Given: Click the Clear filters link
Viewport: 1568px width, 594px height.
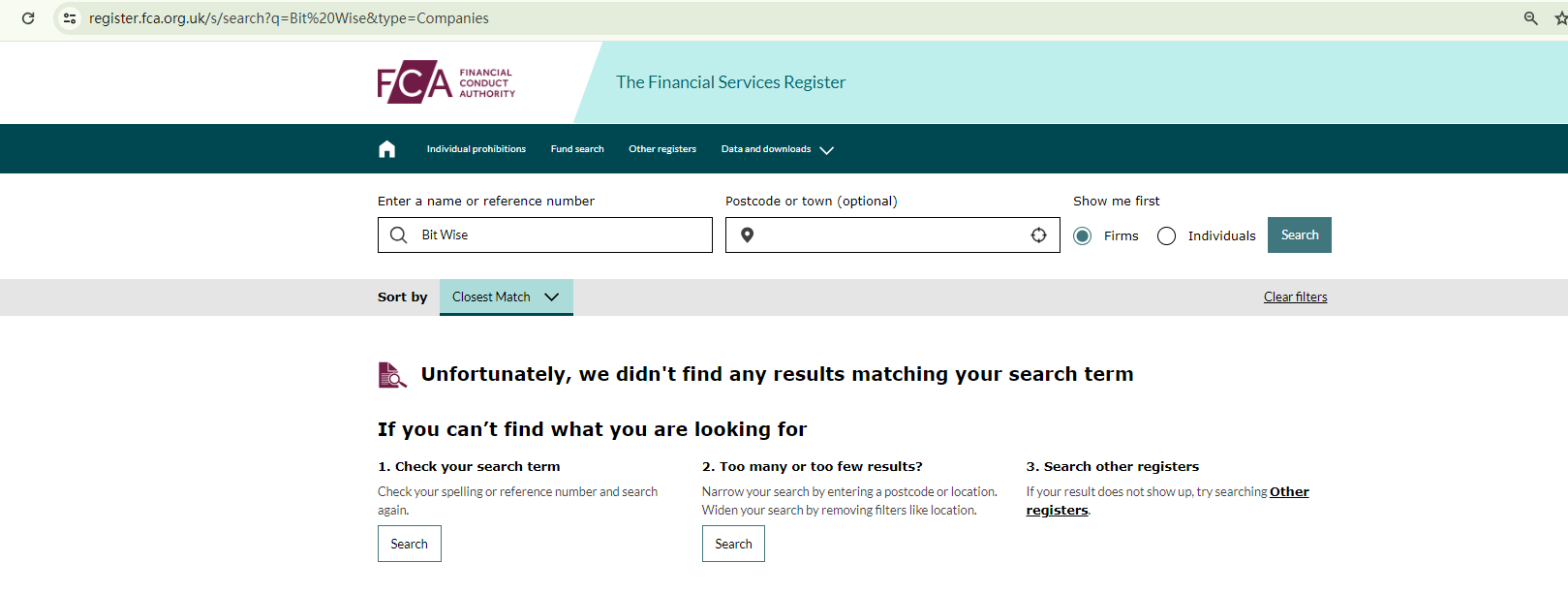Looking at the screenshot, I should pos(1296,297).
